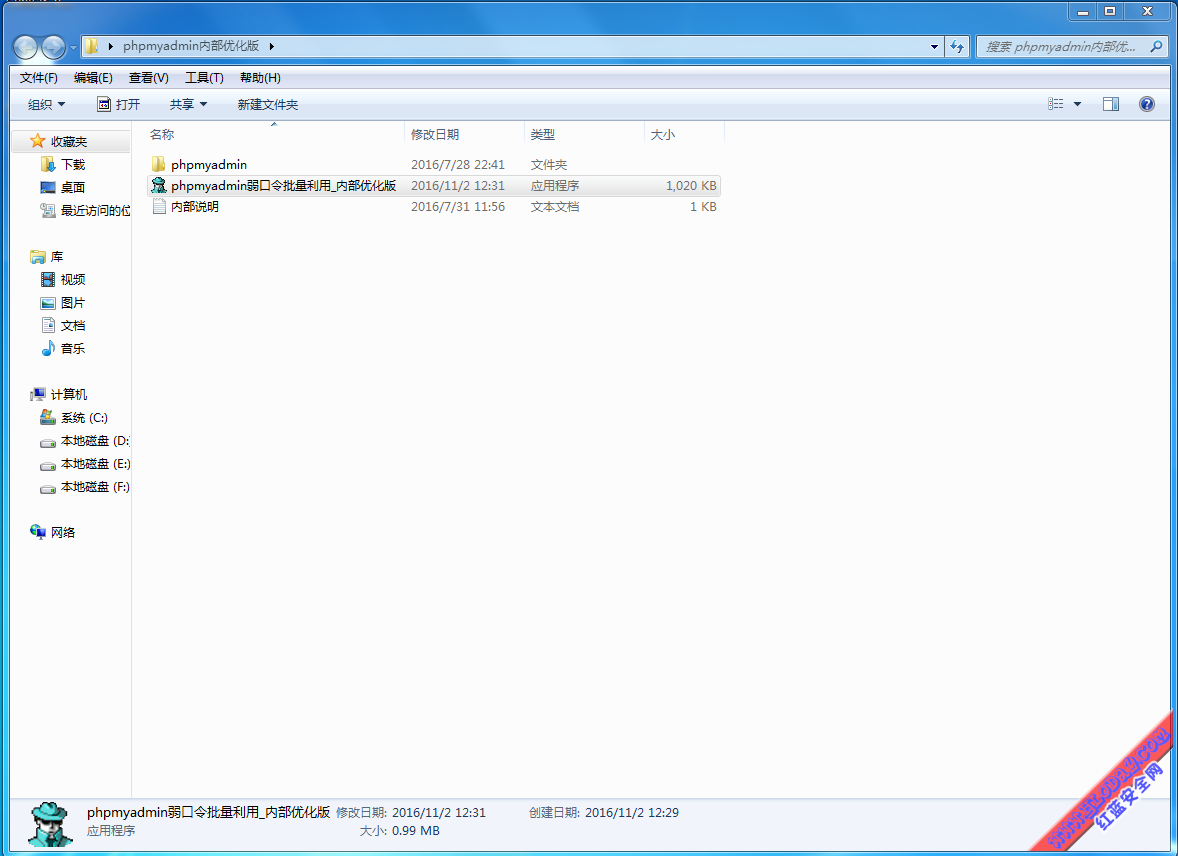Click the 创建日期 value 2016/11/2 12:29 in details pane
Viewport: 1178px width, 856px height.
pos(632,812)
